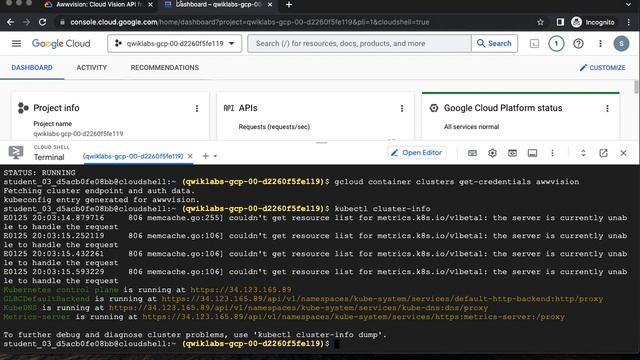640x360 pixels.
Task: Click the Kubernetes control plane URL
Action: (241, 290)
